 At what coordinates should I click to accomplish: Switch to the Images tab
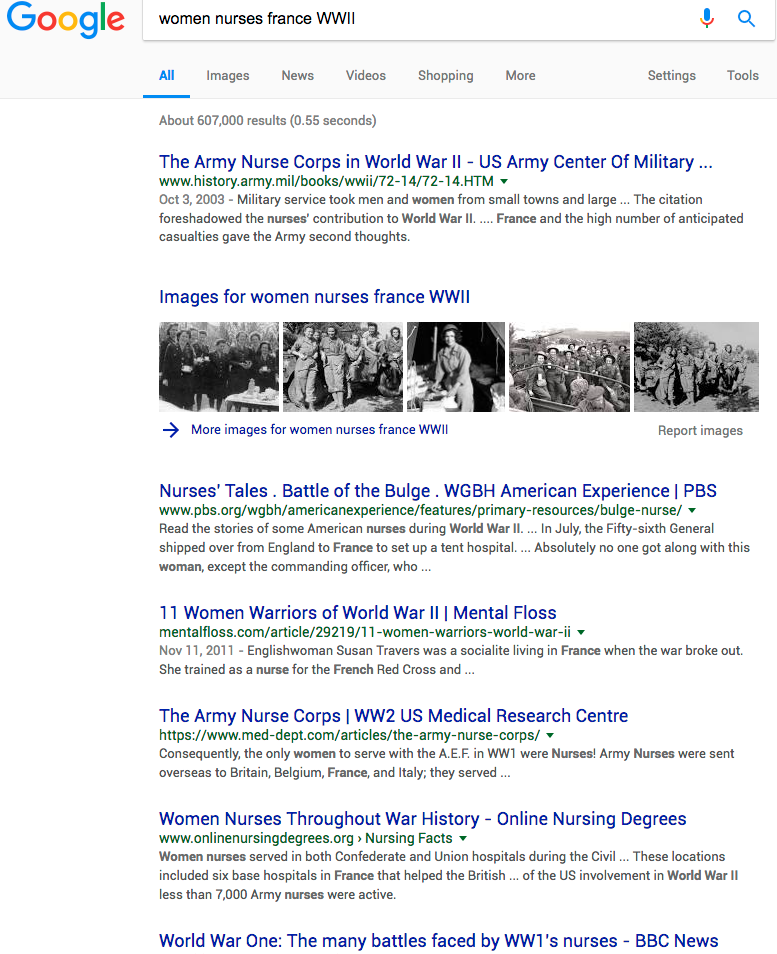(228, 75)
